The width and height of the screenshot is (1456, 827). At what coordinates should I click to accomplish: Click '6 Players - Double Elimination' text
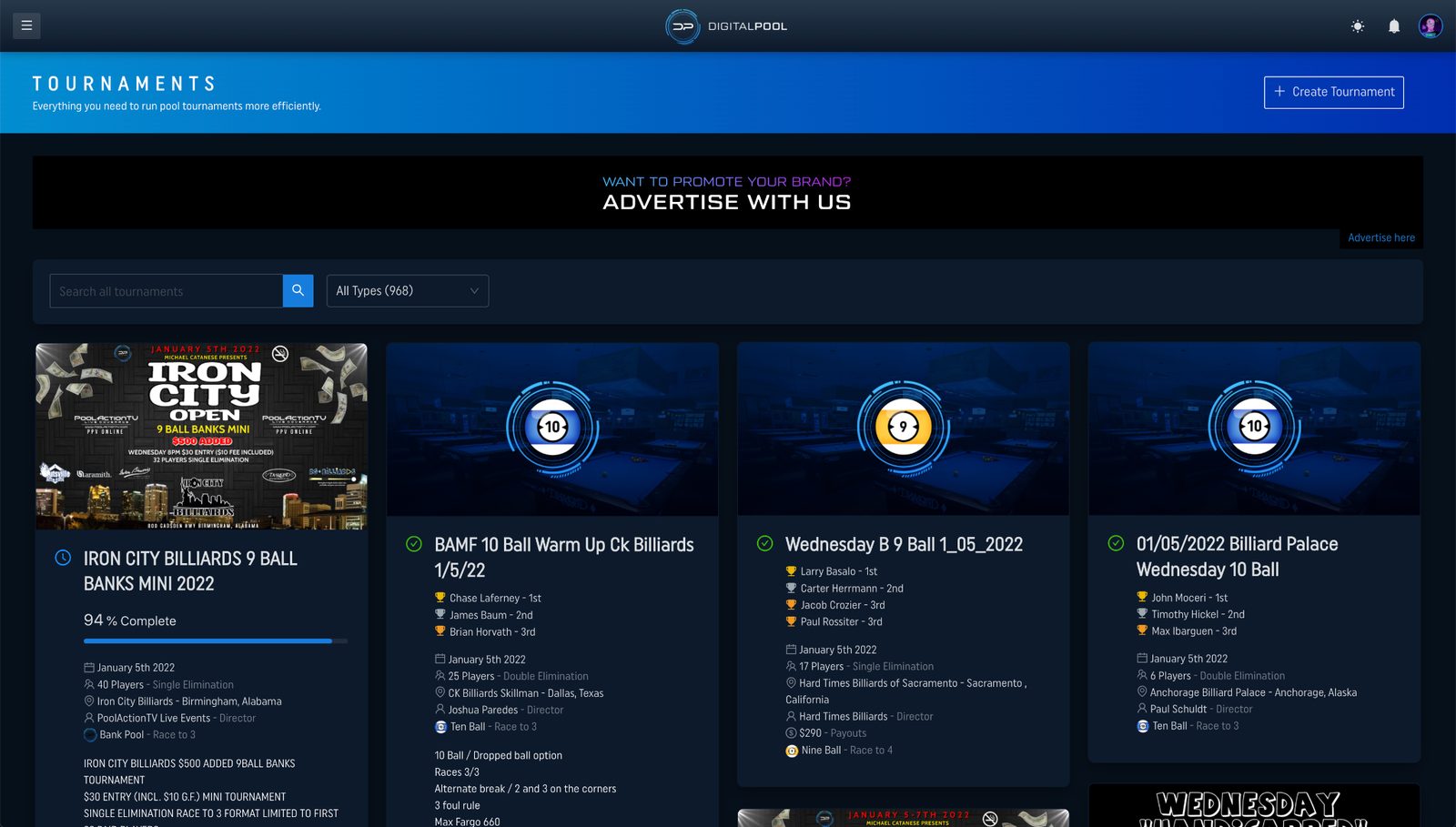(x=1218, y=676)
